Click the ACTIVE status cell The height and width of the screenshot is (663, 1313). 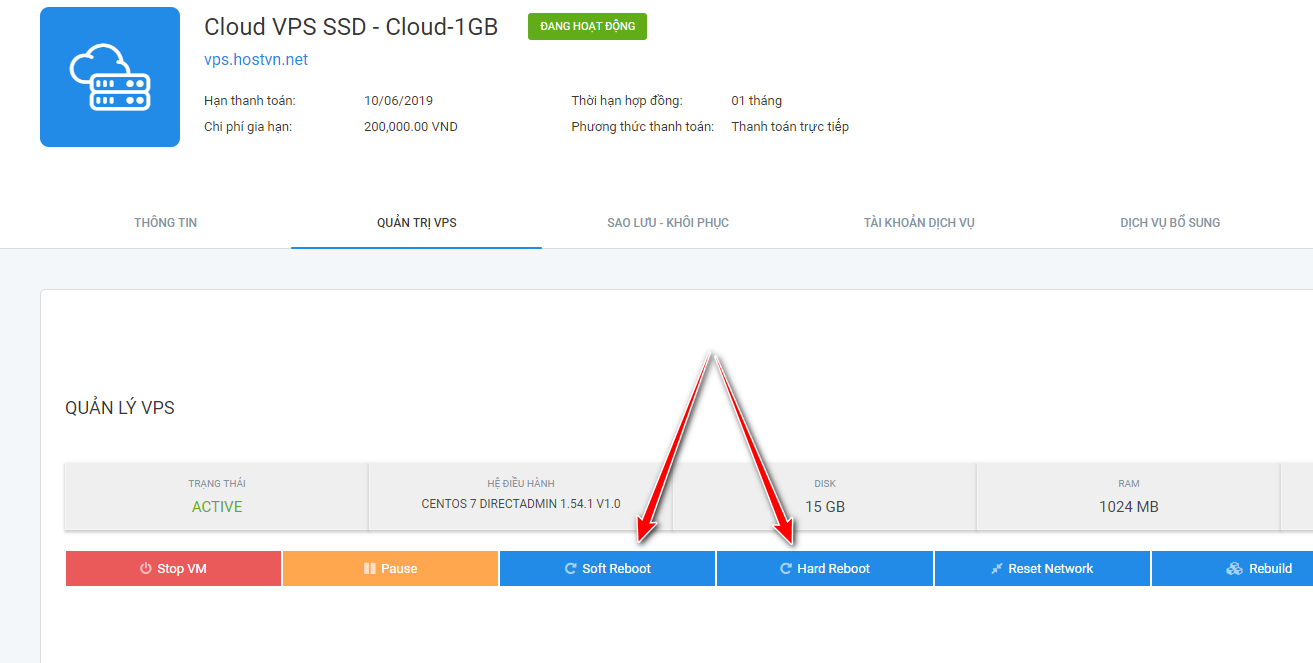pyautogui.click(x=217, y=497)
